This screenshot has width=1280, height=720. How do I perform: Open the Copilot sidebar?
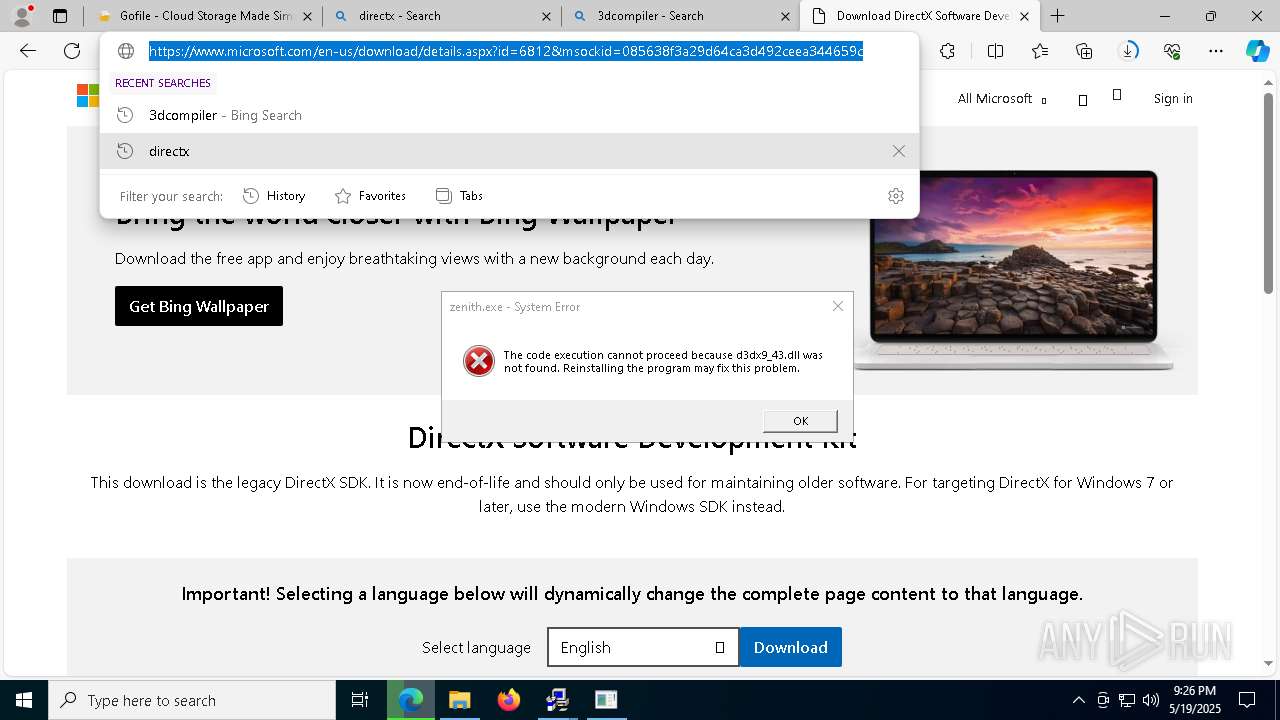click(x=1257, y=51)
